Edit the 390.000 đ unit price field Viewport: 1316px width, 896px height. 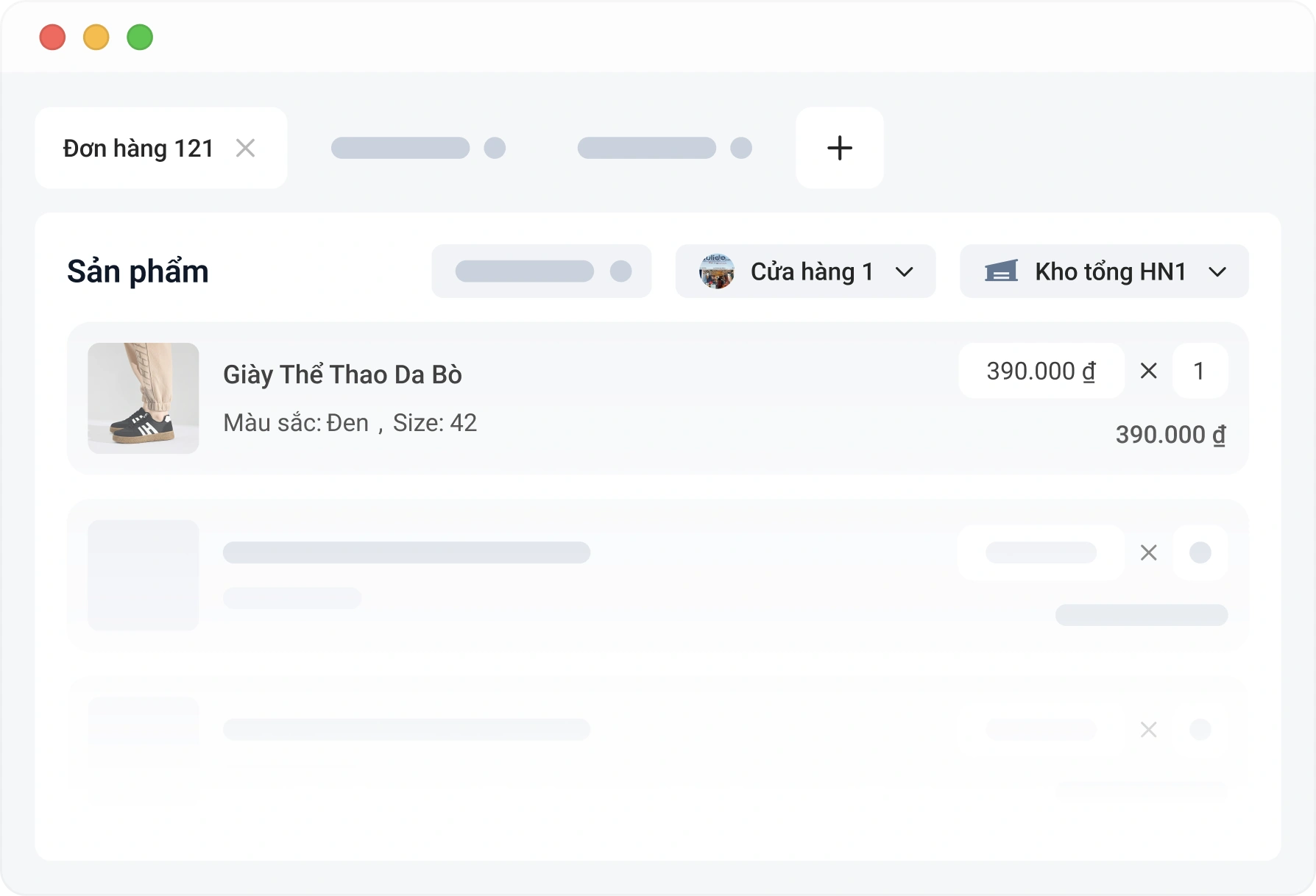click(1041, 371)
